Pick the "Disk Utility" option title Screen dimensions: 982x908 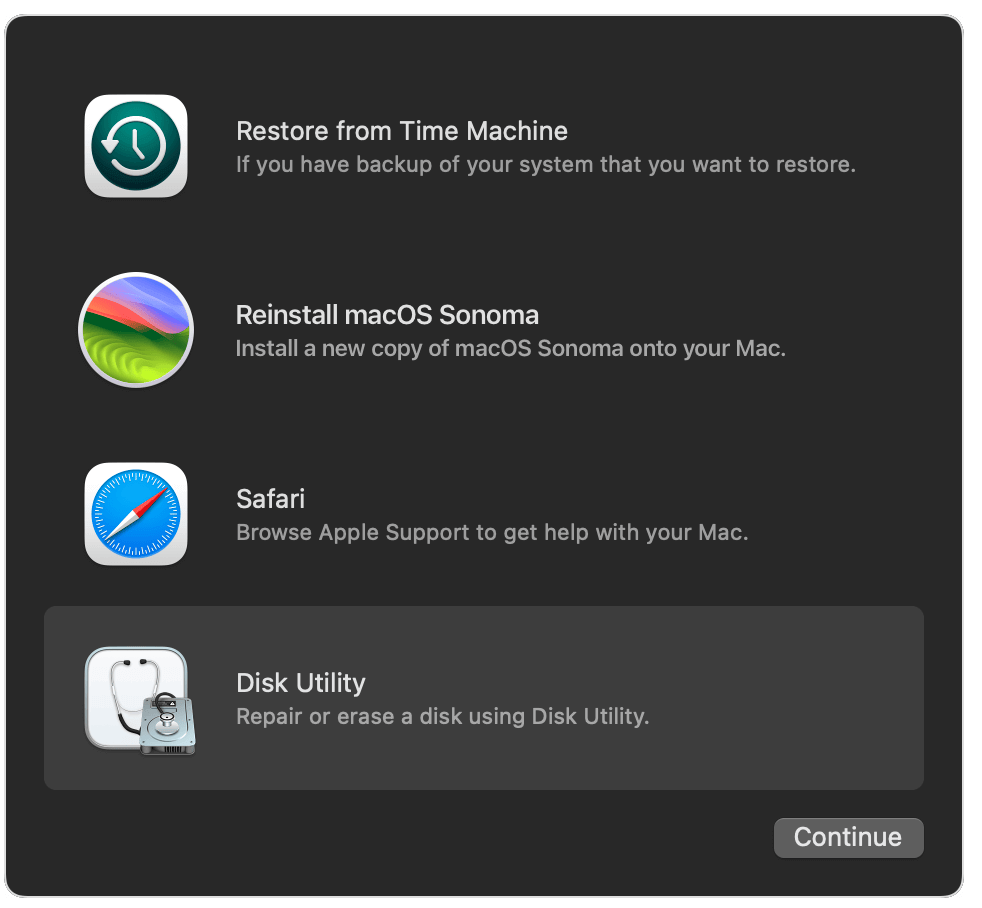click(x=300, y=683)
